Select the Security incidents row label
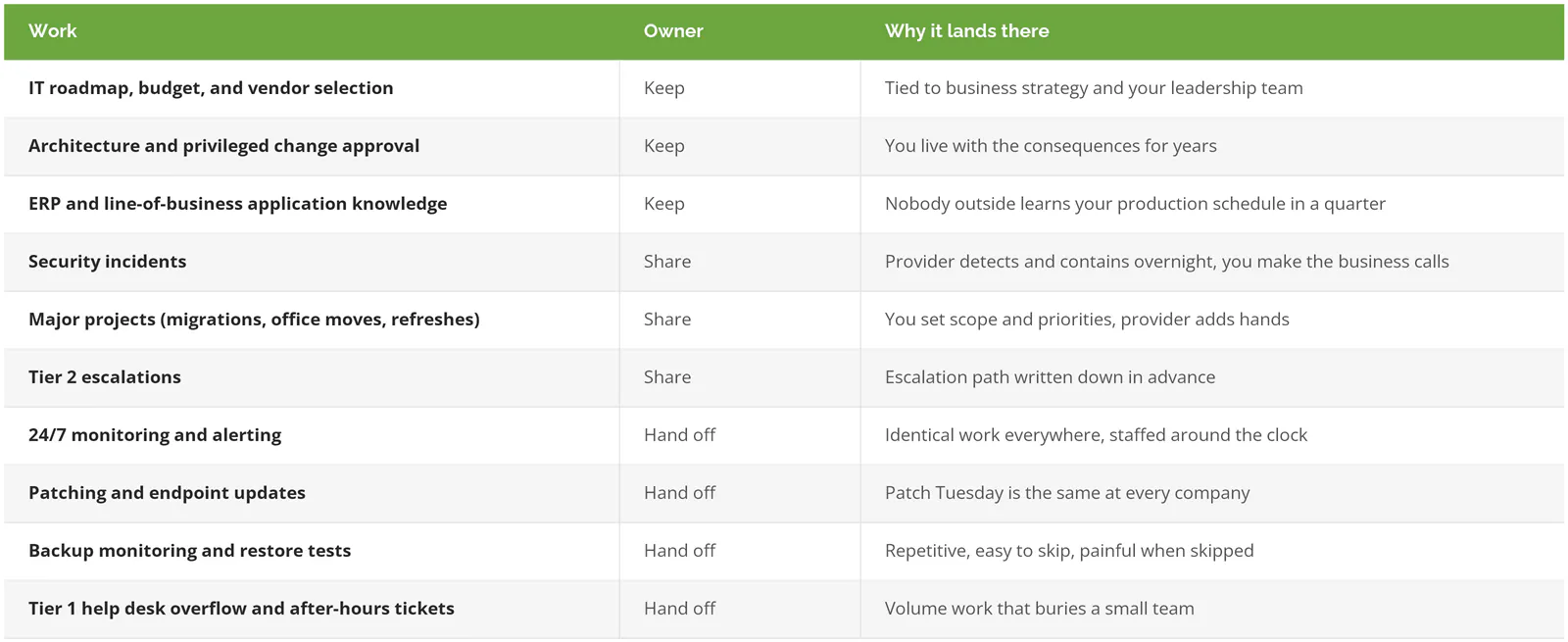This screenshot has width=1568, height=642. tap(107, 262)
